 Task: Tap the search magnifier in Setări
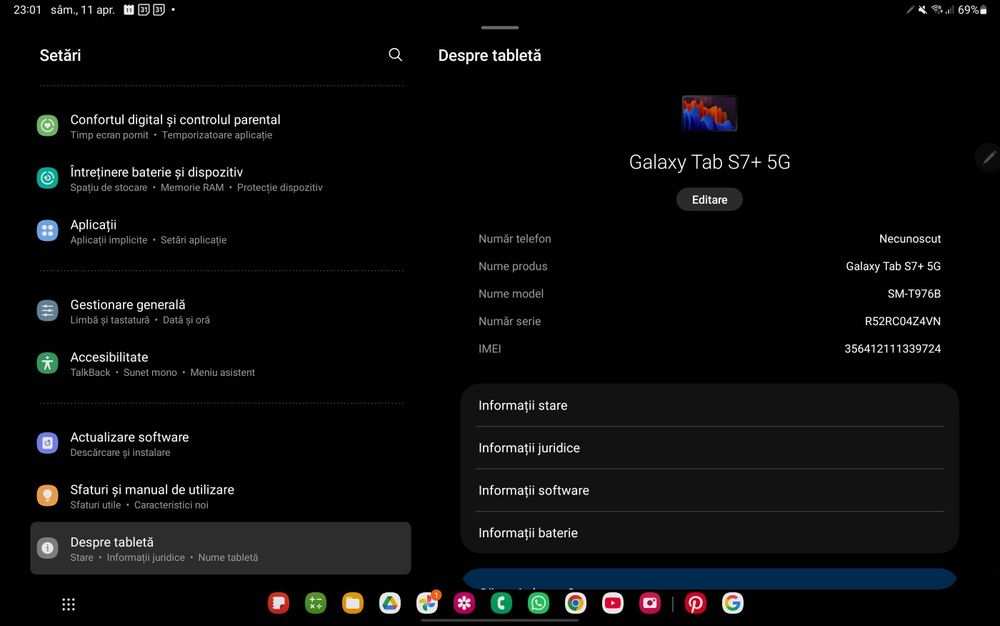click(395, 55)
